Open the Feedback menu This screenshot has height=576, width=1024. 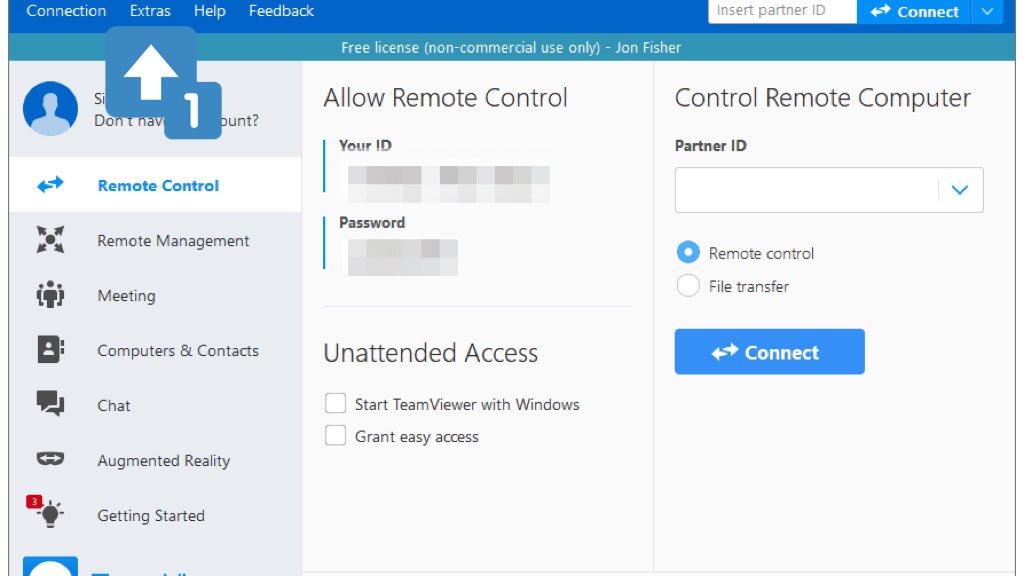(281, 11)
